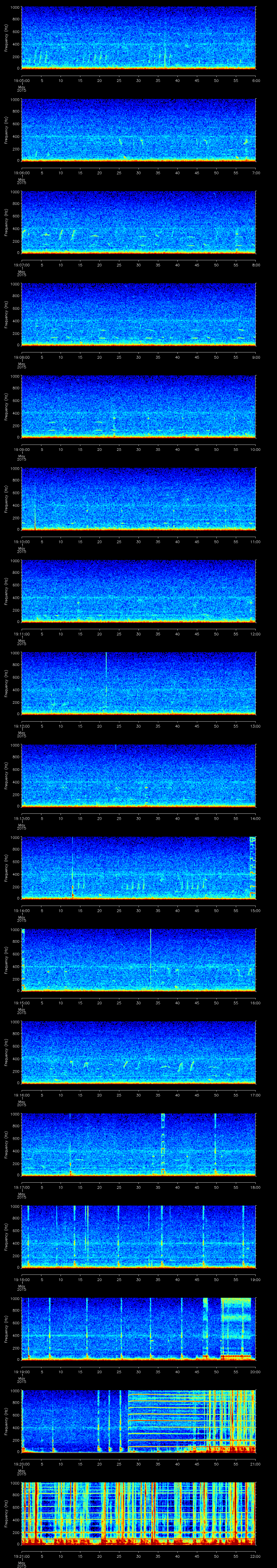Click the "19:18:00" start time label

click(21, 1279)
